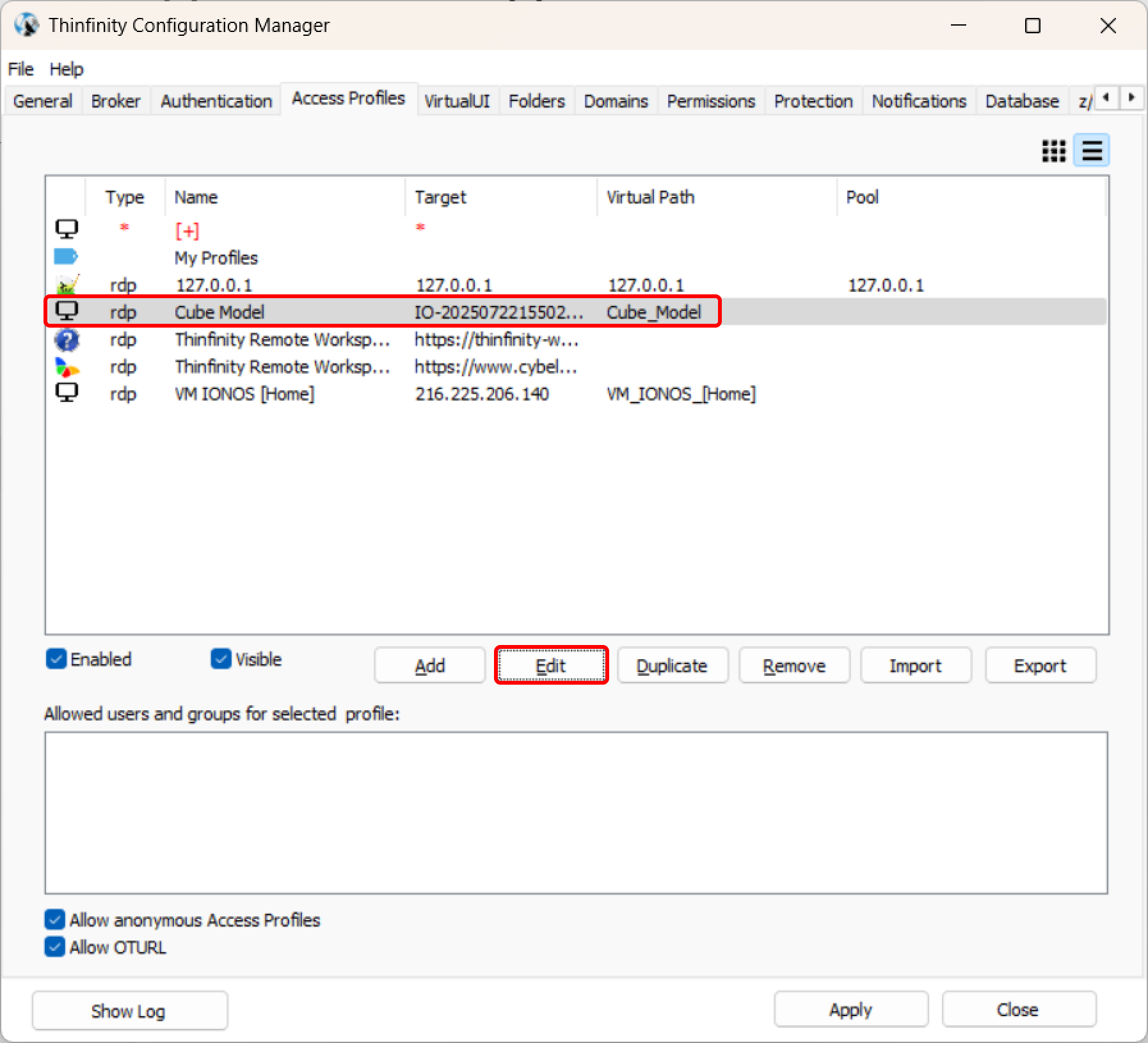The image size is (1148, 1043).
Task: Click the colorful cybele profile icon
Action: 67,367
